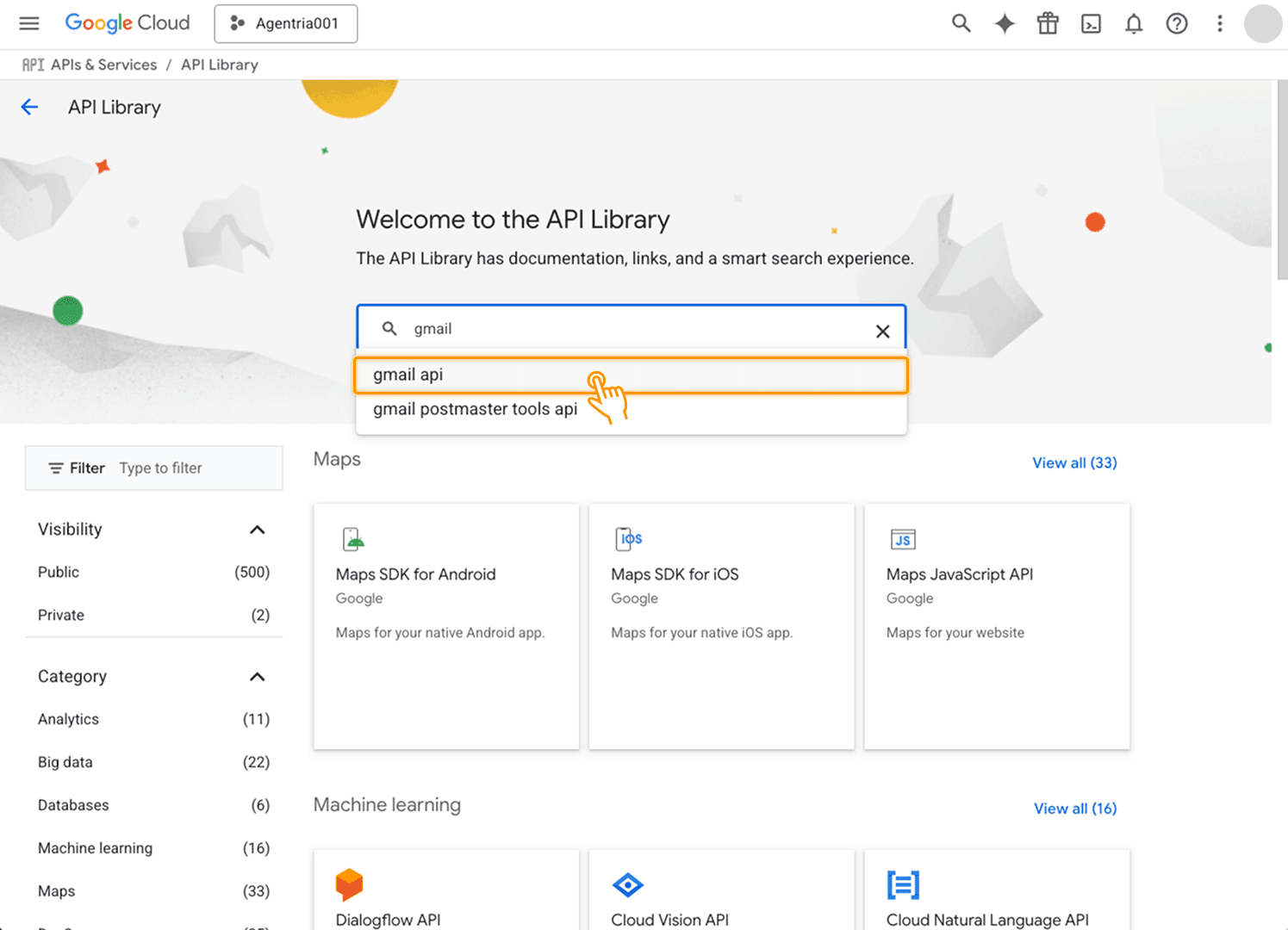The width and height of the screenshot is (1288, 930).
Task: Open the three-dot settings menu
Action: pyautogui.click(x=1220, y=23)
